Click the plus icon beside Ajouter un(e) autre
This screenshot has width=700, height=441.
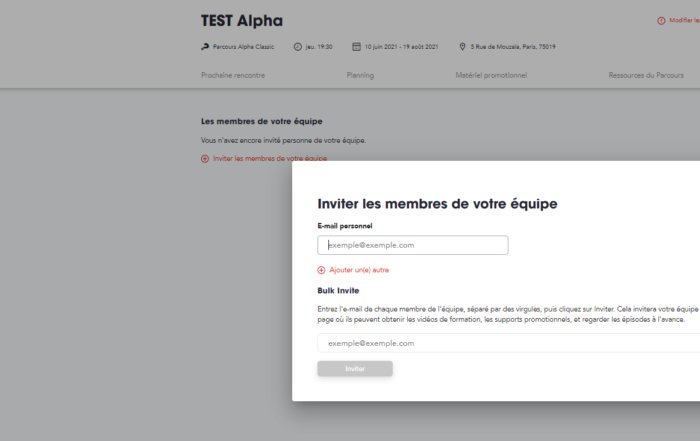(x=321, y=270)
